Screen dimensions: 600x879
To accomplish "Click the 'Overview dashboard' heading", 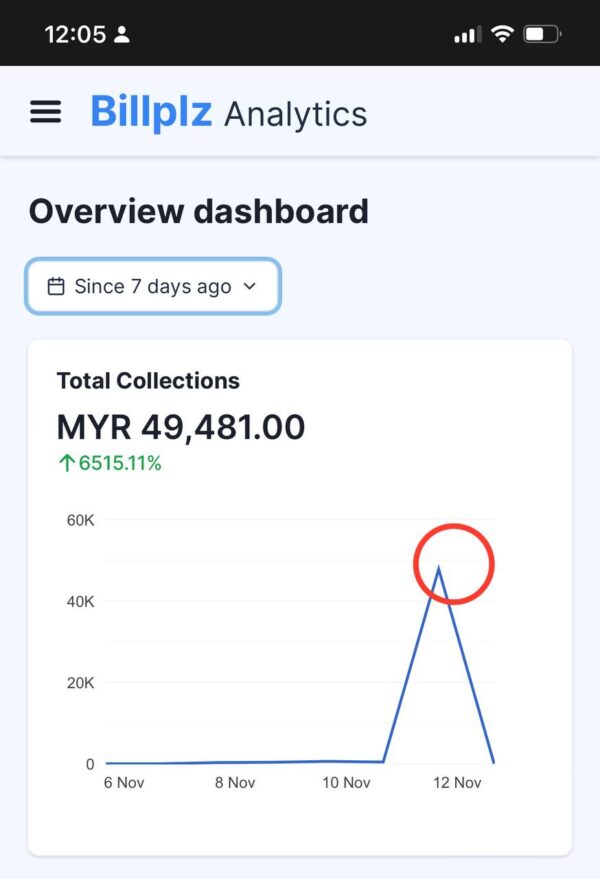I will coord(199,211).
